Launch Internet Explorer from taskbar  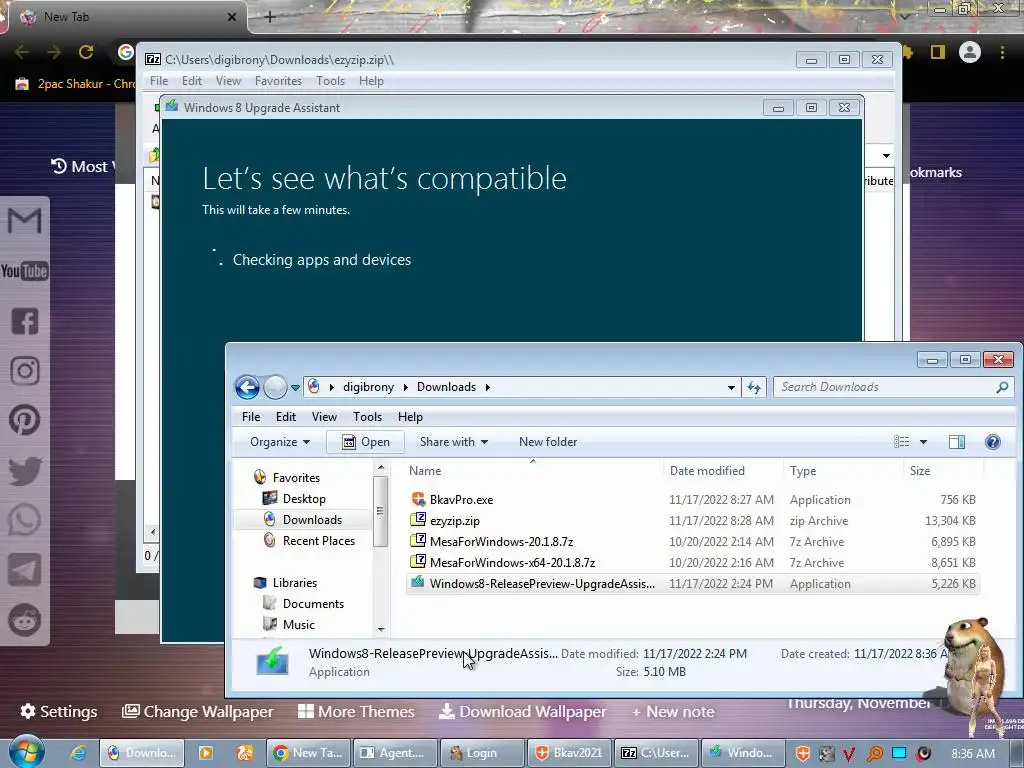point(78,752)
